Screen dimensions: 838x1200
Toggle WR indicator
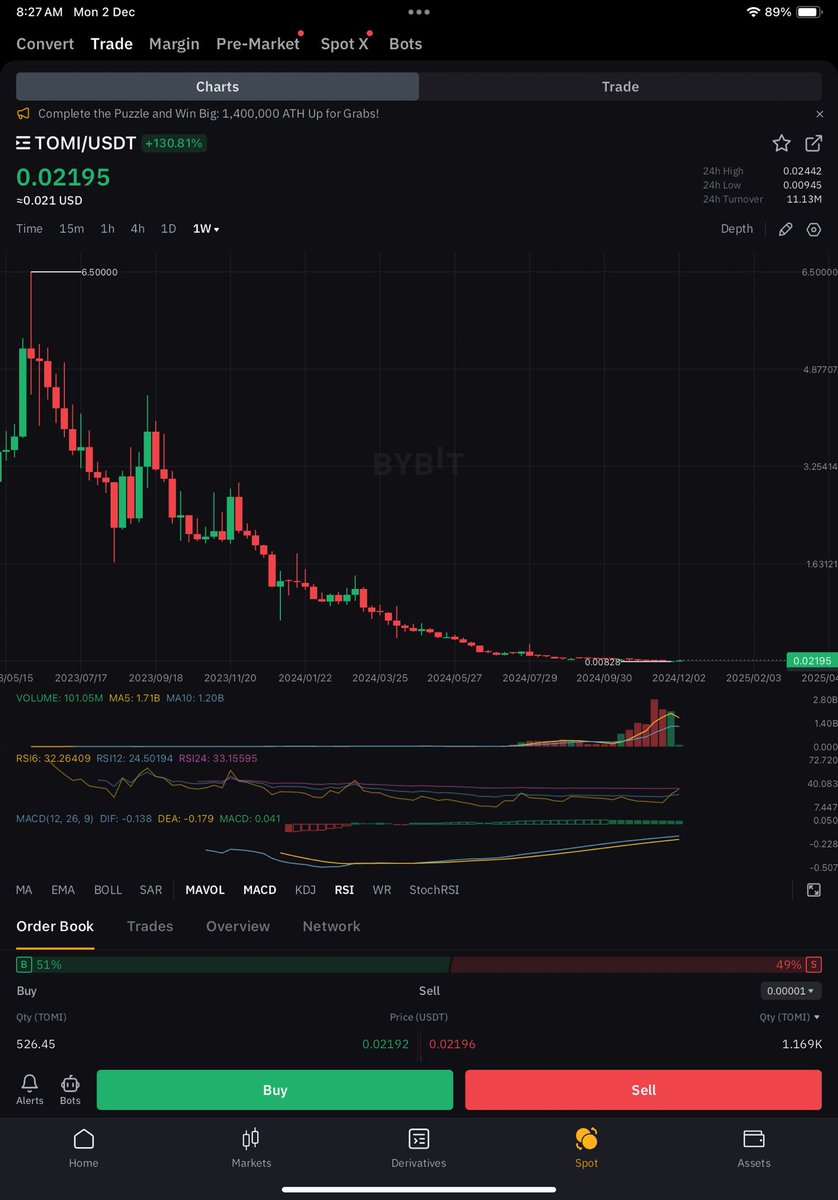382,889
